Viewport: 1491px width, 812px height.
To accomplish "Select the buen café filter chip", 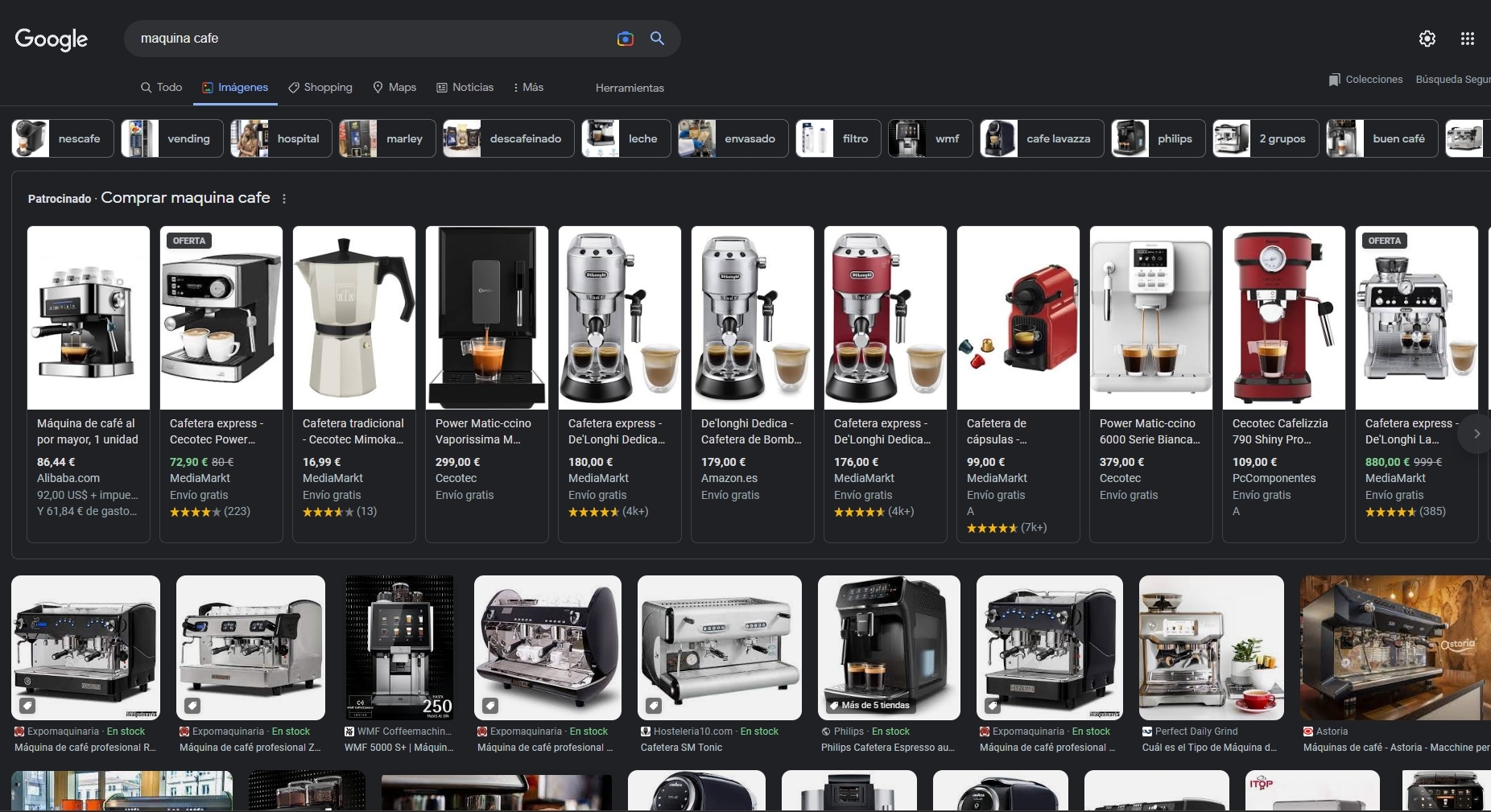I will point(1382,138).
